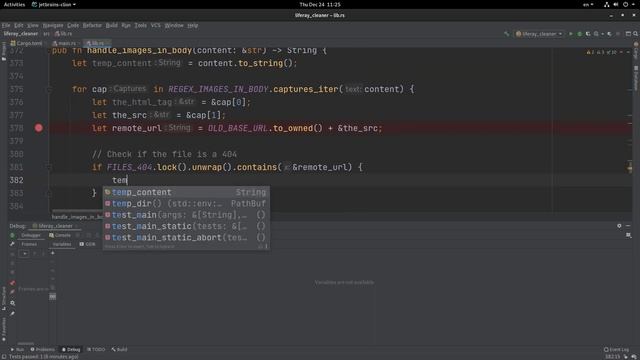This screenshot has width=640, height=360.
Task: Click handle_images_in_body breadcrumb below the editor
Action: coord(78,217)
